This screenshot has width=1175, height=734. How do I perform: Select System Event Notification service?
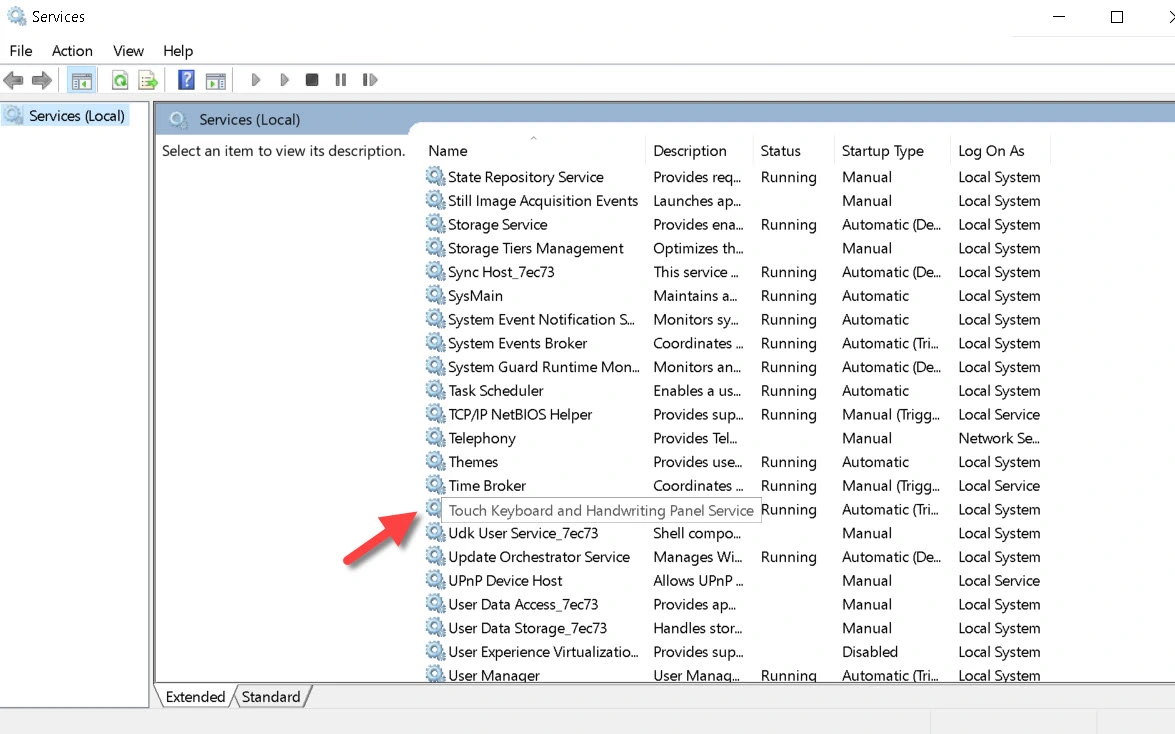[541, 319]
